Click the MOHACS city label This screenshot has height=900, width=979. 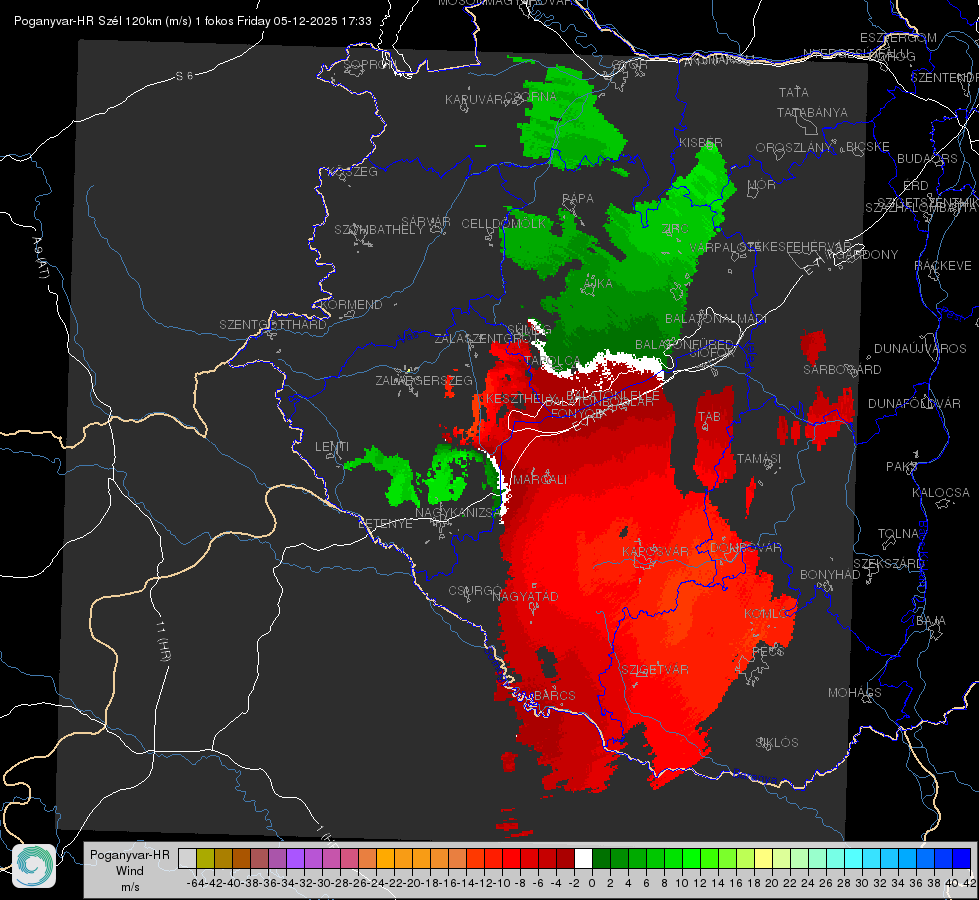click(855, 693)
